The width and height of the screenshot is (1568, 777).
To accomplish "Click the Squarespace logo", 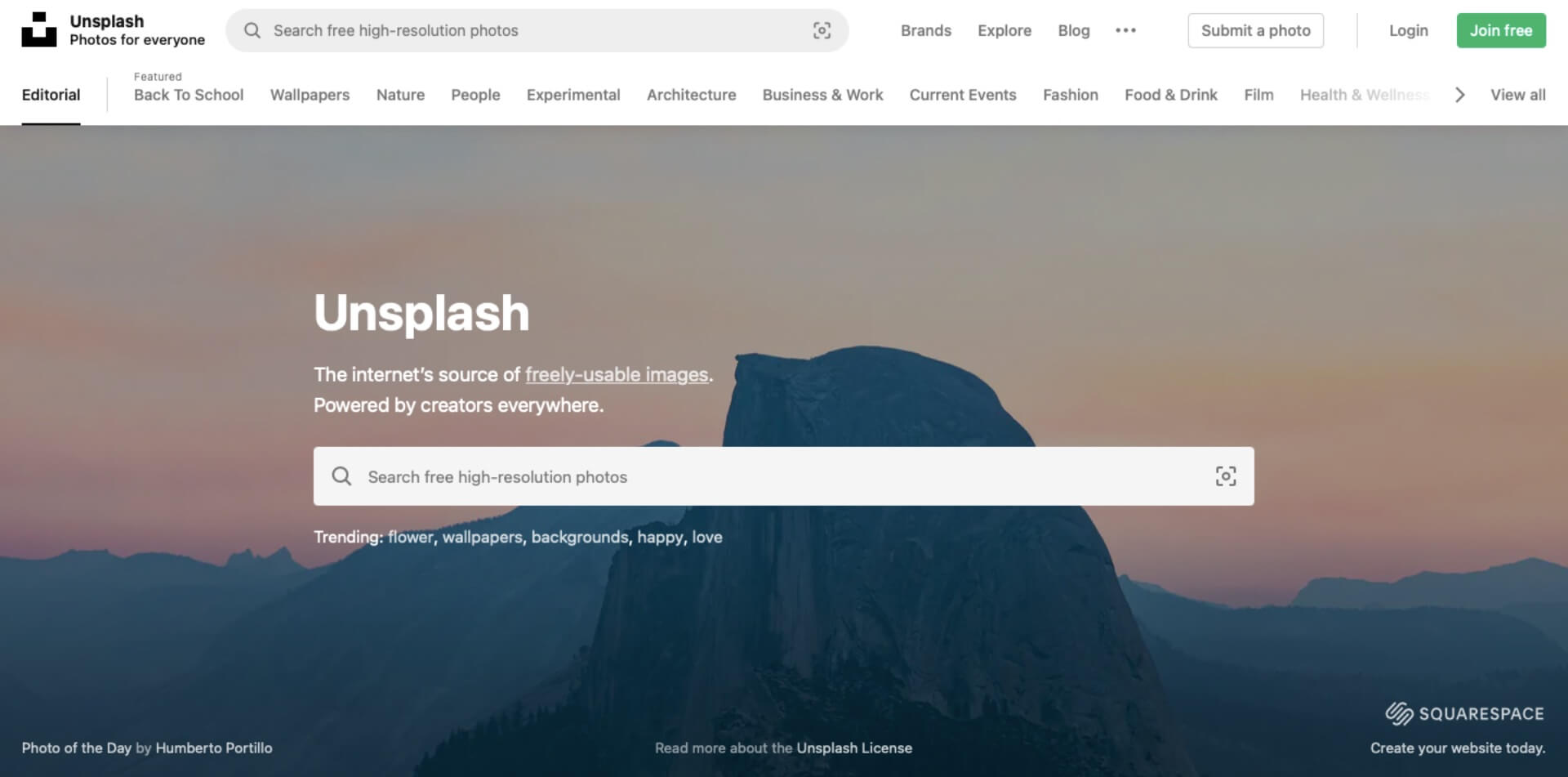I will point(1464,713).
